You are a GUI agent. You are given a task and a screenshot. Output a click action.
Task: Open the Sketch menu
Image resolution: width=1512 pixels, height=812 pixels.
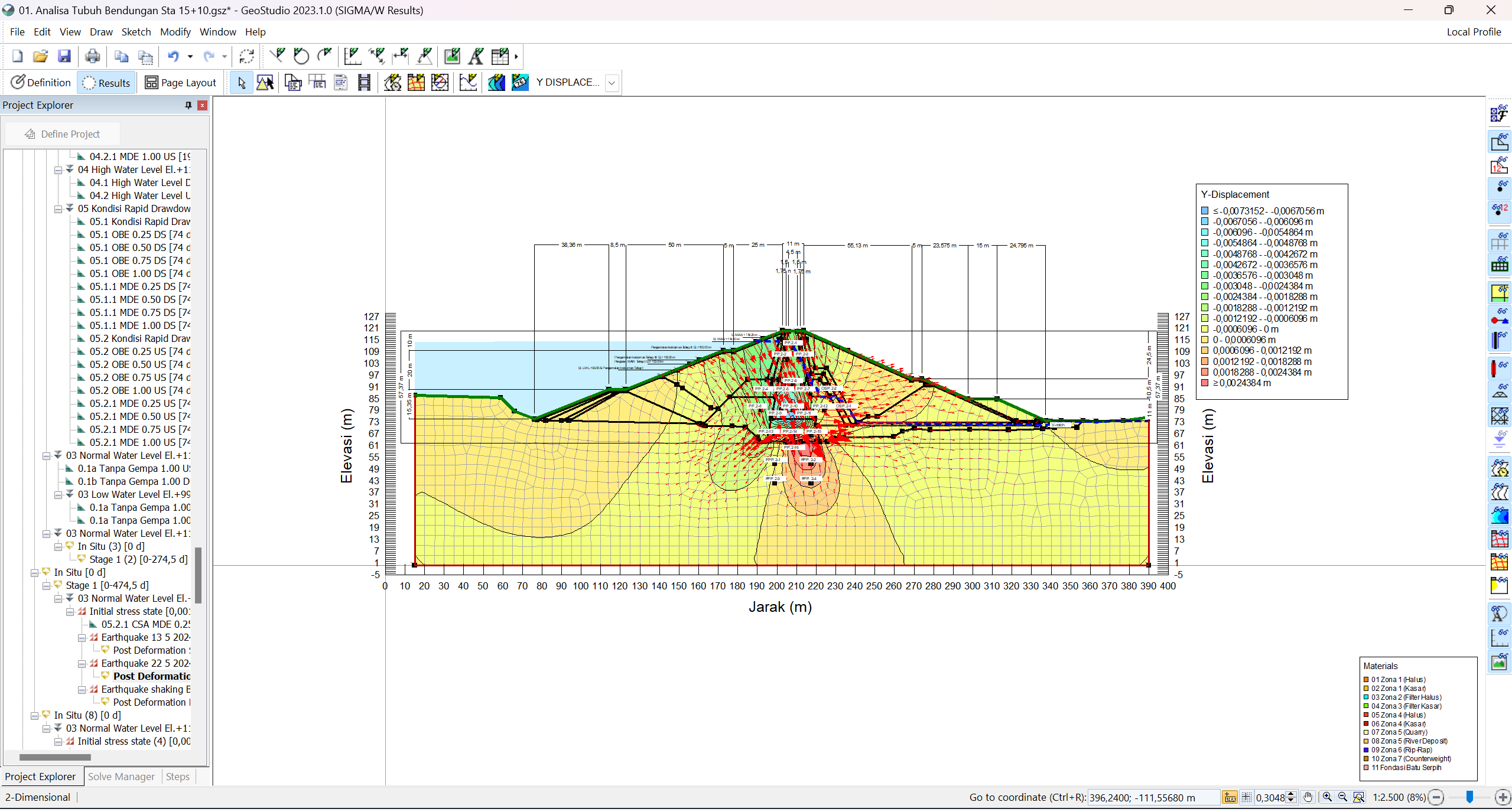pyautogui.click(x=136, y=32)
